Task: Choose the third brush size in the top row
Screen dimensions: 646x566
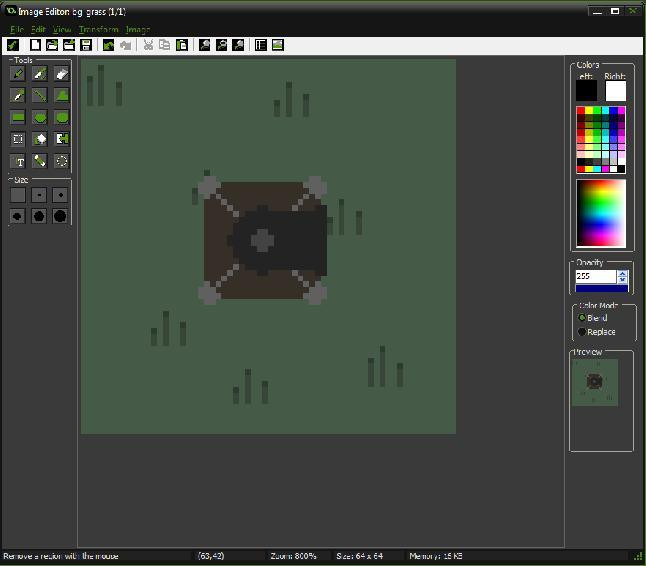Action: coord(61,195)
